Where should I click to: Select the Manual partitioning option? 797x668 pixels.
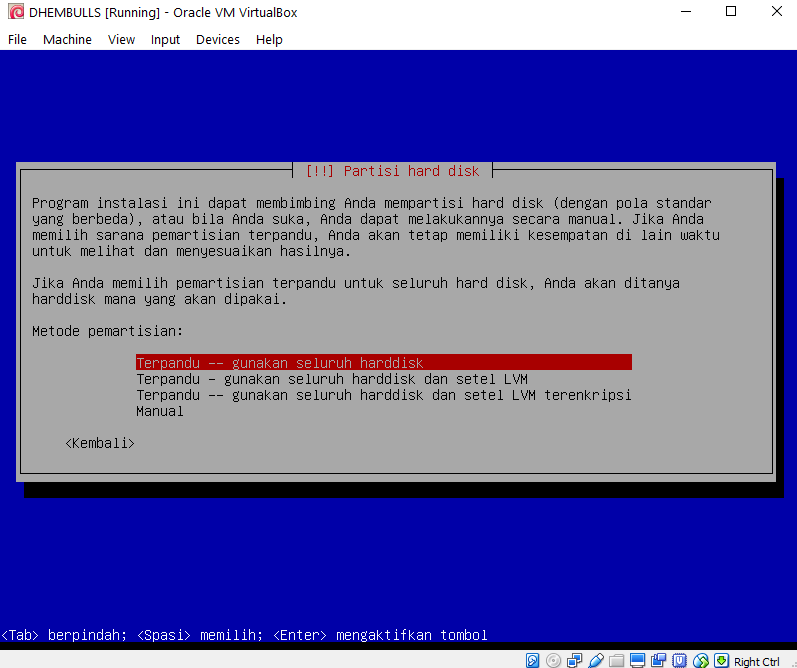click(x=160, y=411)
